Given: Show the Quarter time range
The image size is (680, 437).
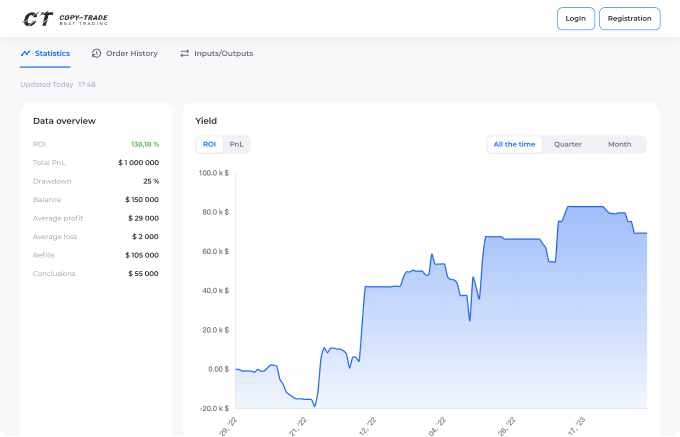Looking at the screenshot, I should (568, 144).
